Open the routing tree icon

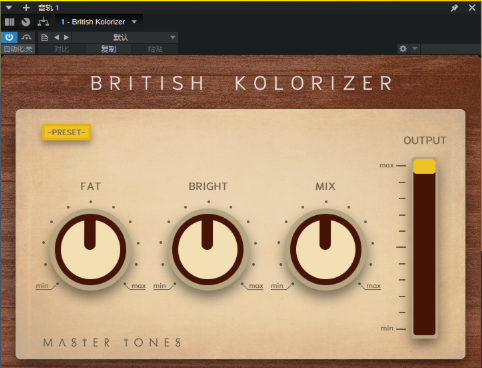click(43, 22)
